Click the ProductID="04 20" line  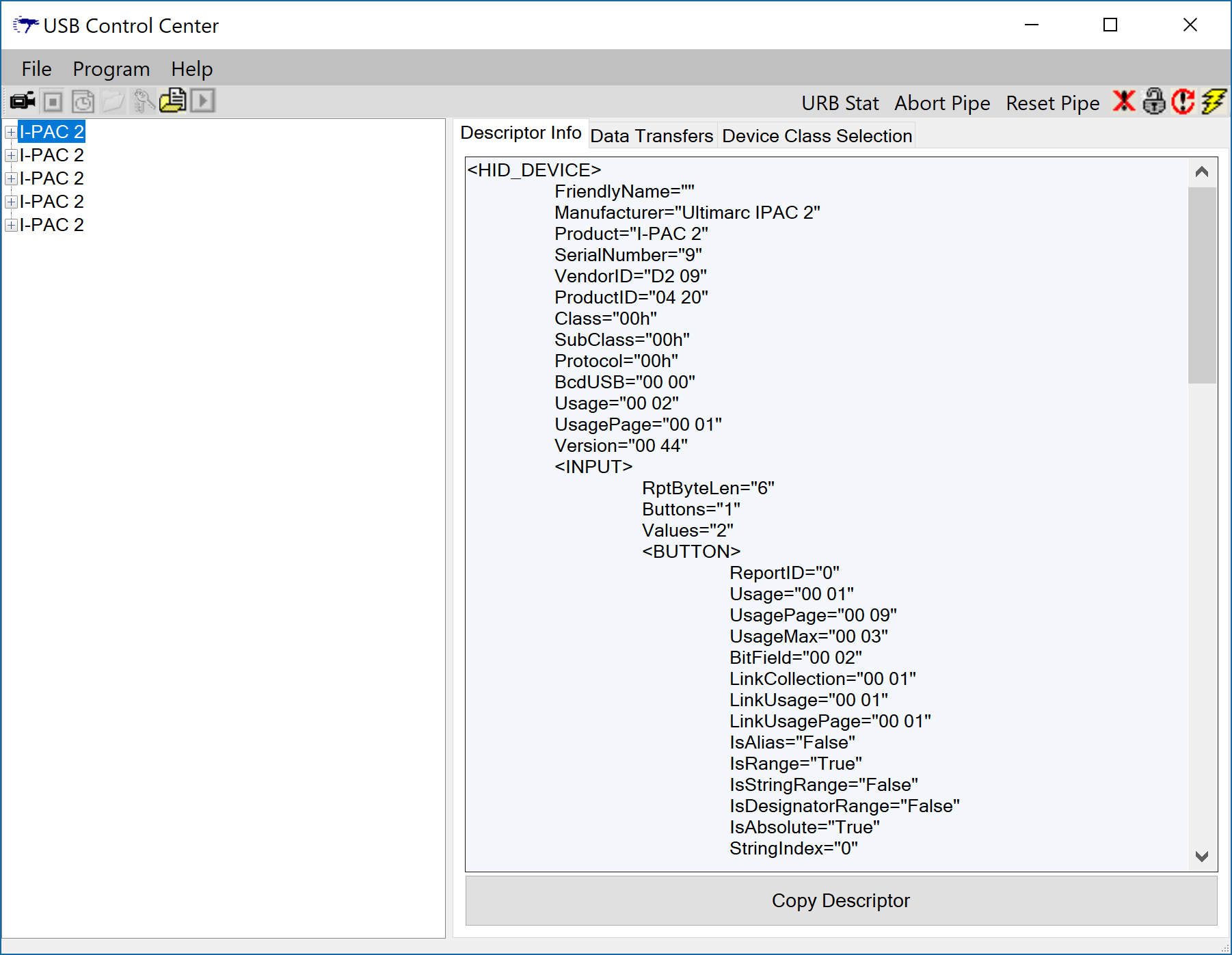tap(631, 297)
